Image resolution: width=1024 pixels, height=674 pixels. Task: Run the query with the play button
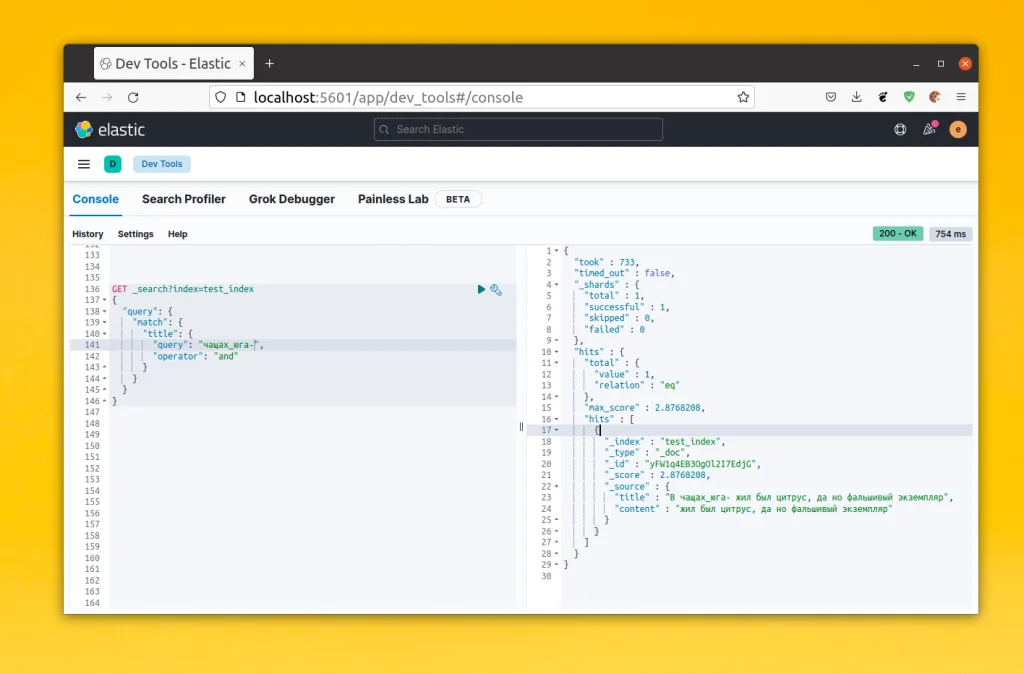[481, 289]
